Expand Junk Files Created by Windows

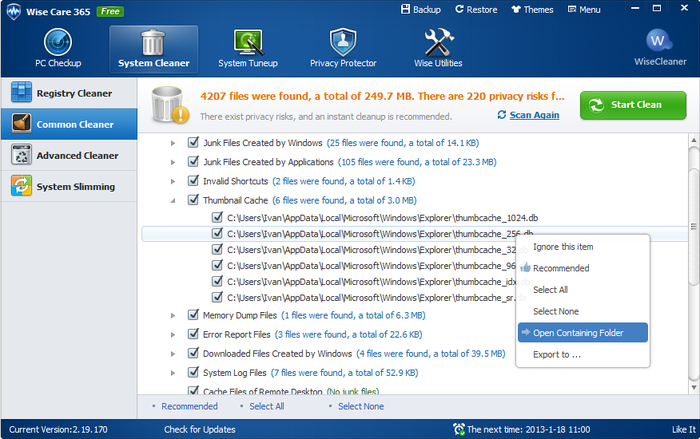point(173,143)
